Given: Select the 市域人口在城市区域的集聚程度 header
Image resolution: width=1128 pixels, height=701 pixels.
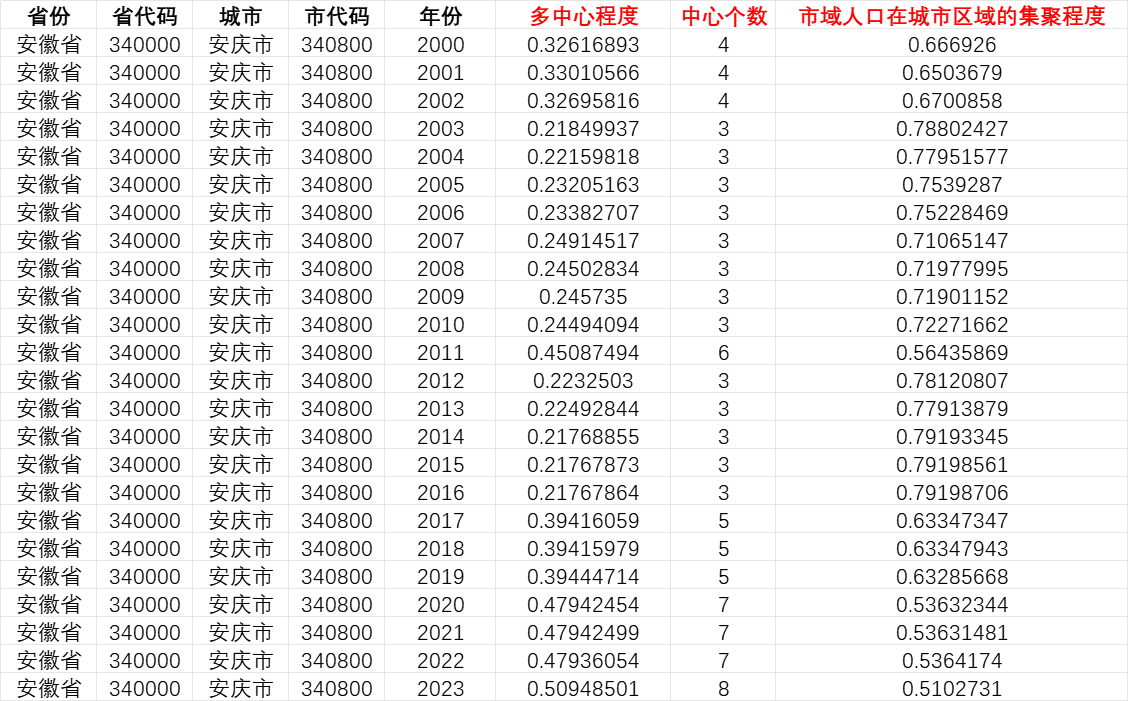Looking at the screenshot, I should pos(951,16).
